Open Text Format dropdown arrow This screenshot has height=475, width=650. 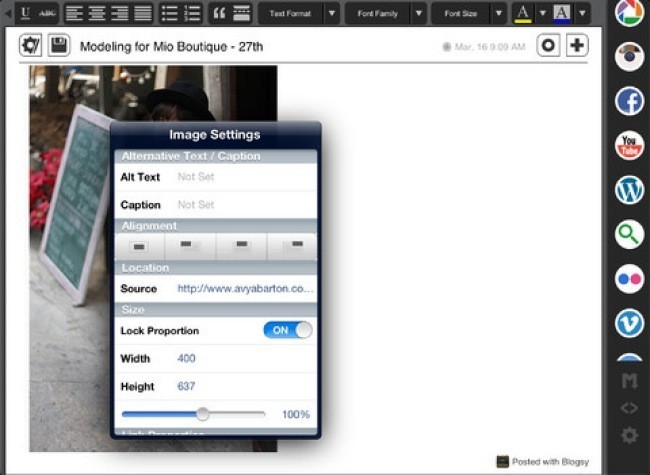pos(332,13)
